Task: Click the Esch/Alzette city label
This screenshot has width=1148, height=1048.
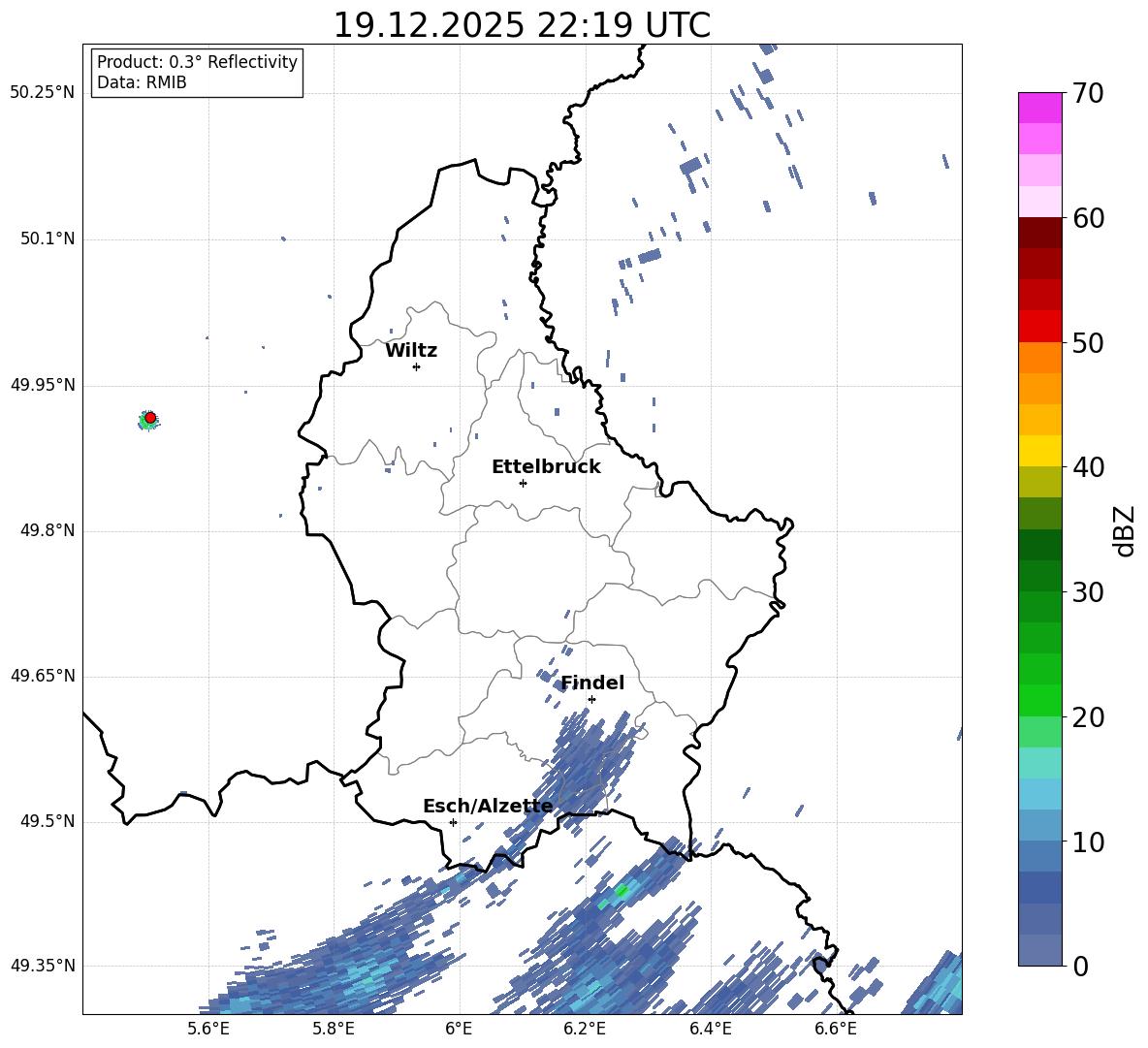Action: [x=488, y=807]
